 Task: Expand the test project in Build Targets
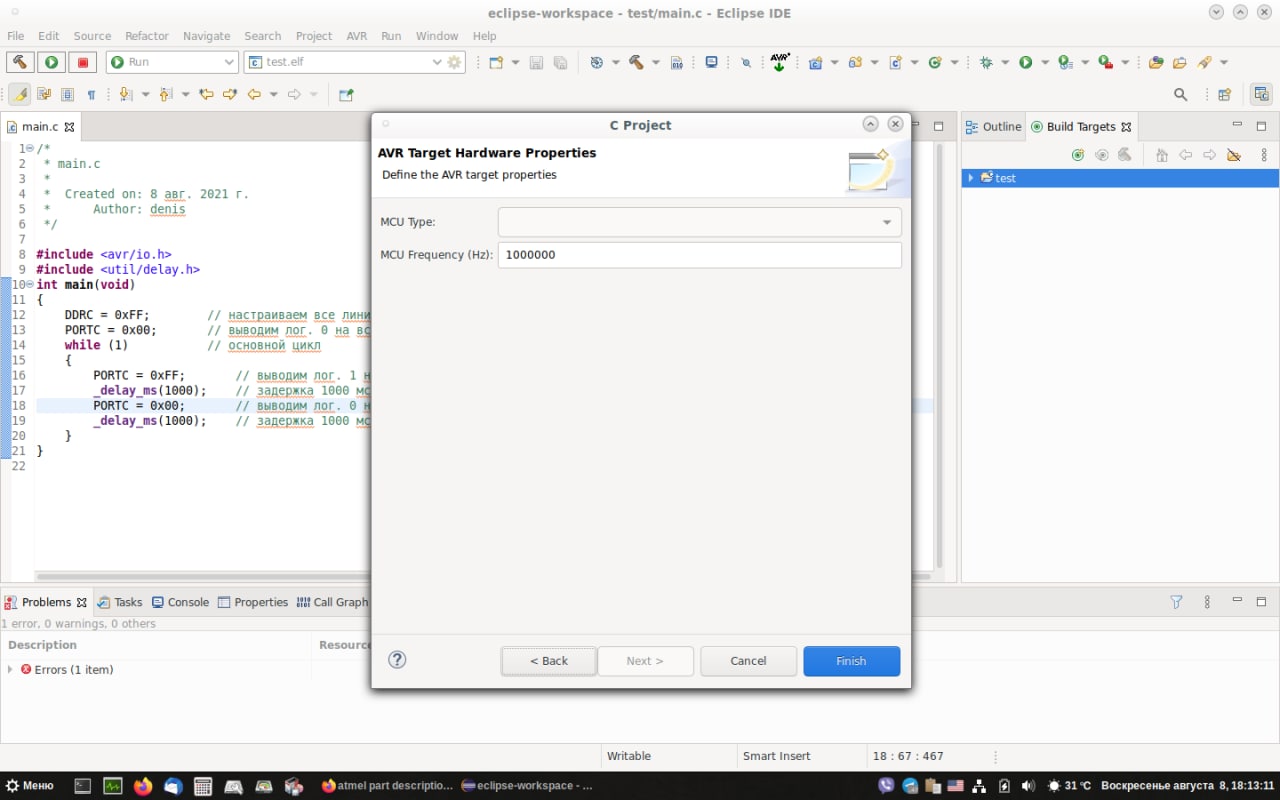[x=970, y=178]
